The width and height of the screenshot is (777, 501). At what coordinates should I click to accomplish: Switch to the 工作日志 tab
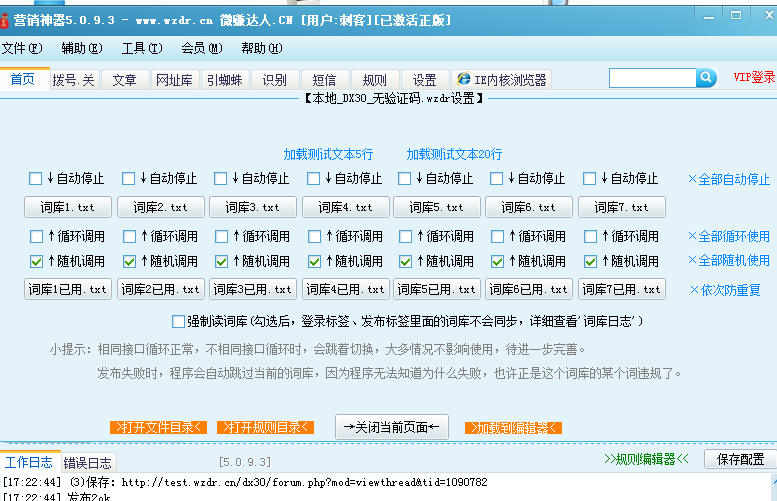(x=29, y=462)
